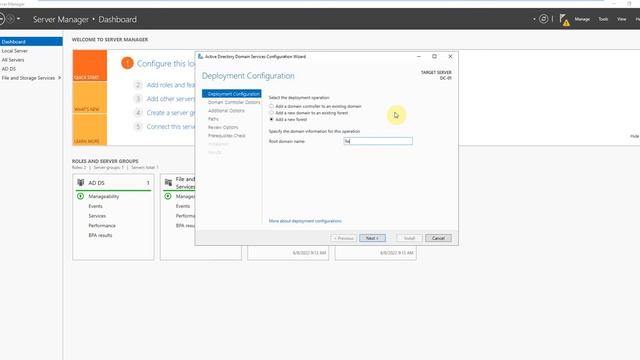Click Connect this server to cloud link
Image resolution: width=640 pixels, height=360 pixels.
(x=171, y=127)
